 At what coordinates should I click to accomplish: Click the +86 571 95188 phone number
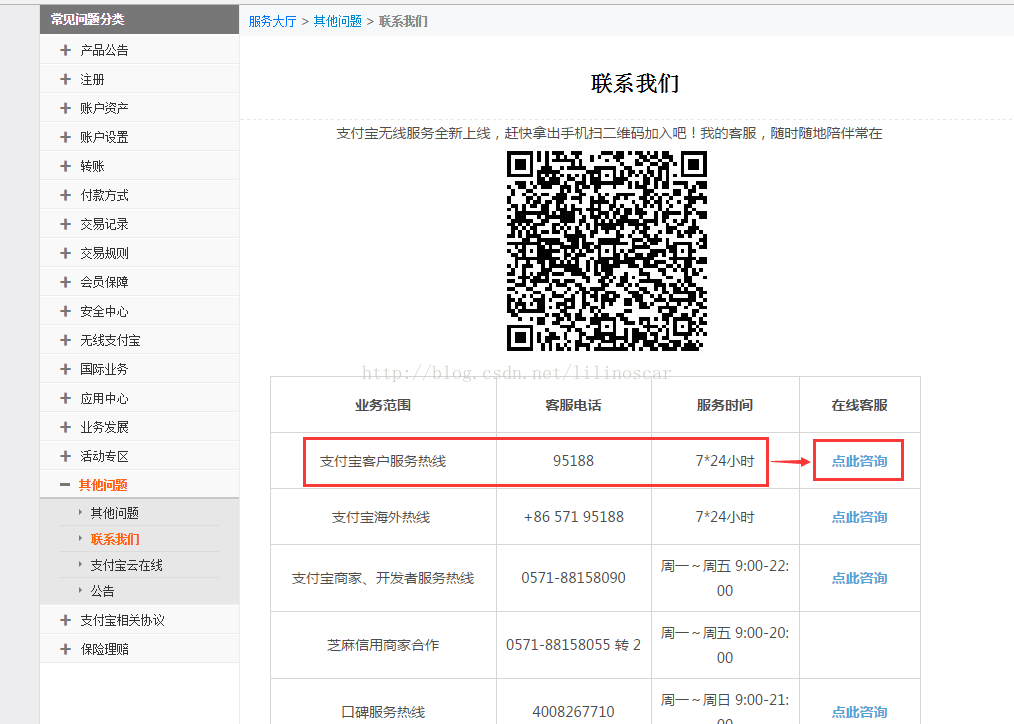tap(574, 517)
